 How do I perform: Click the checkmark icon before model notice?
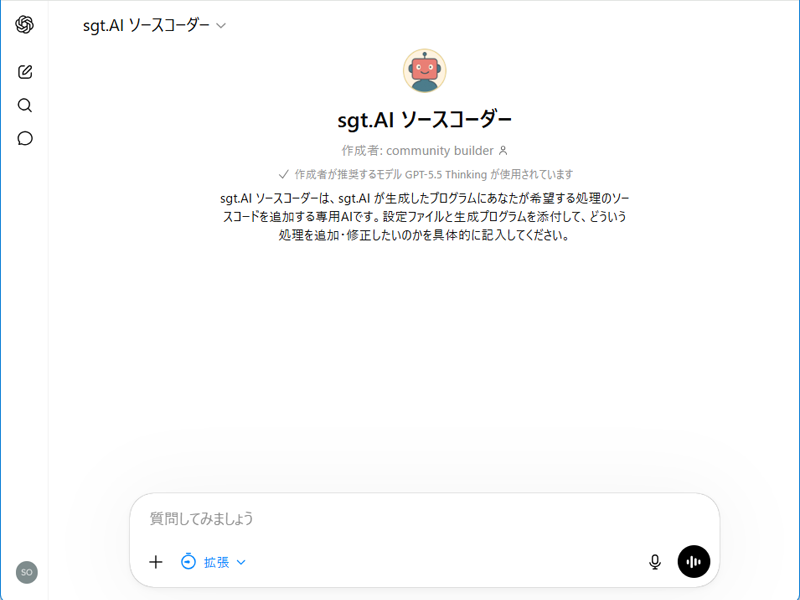tap(284, 174)
